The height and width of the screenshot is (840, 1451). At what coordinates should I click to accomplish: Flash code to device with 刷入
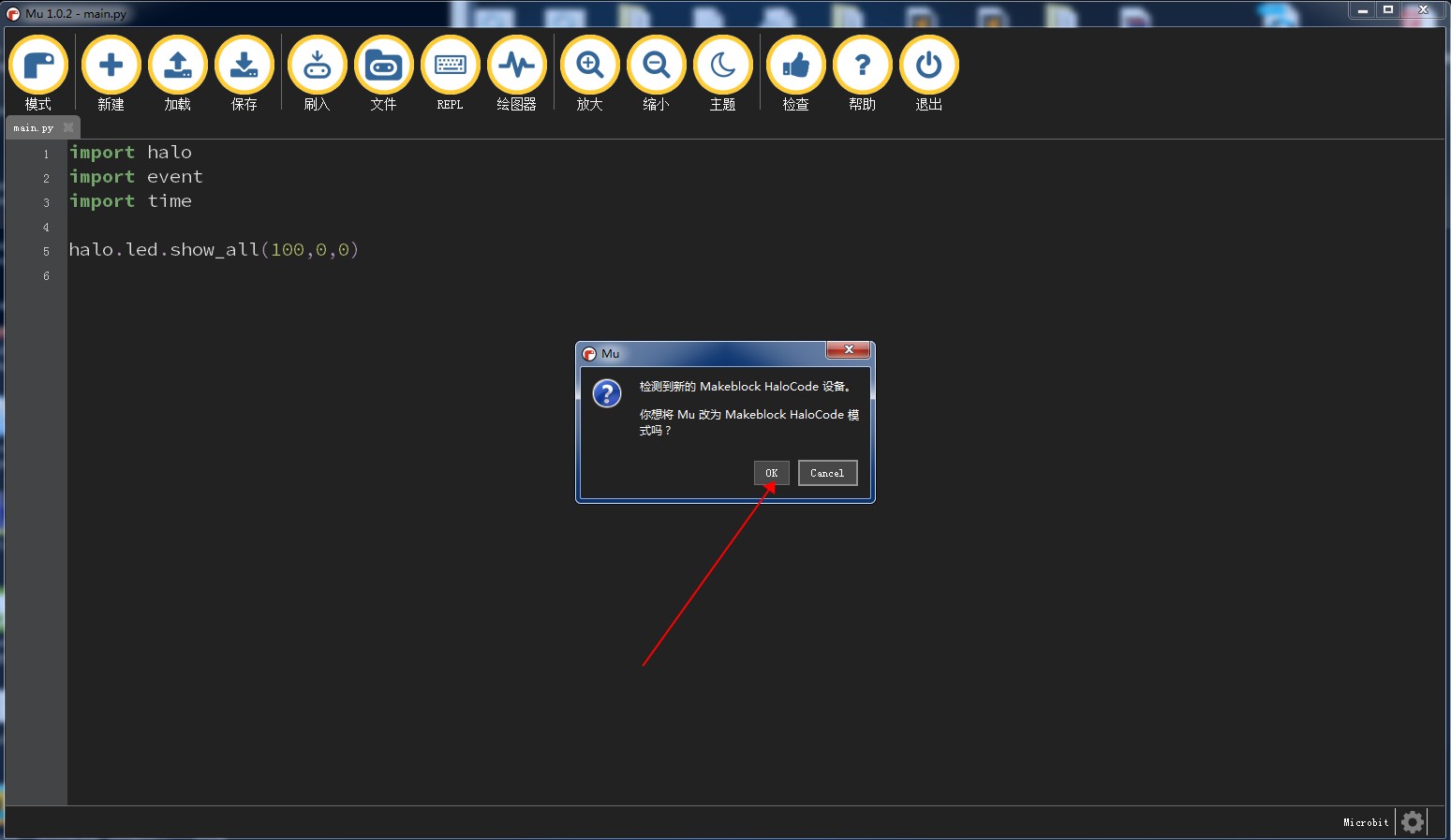tap(317, 74)
